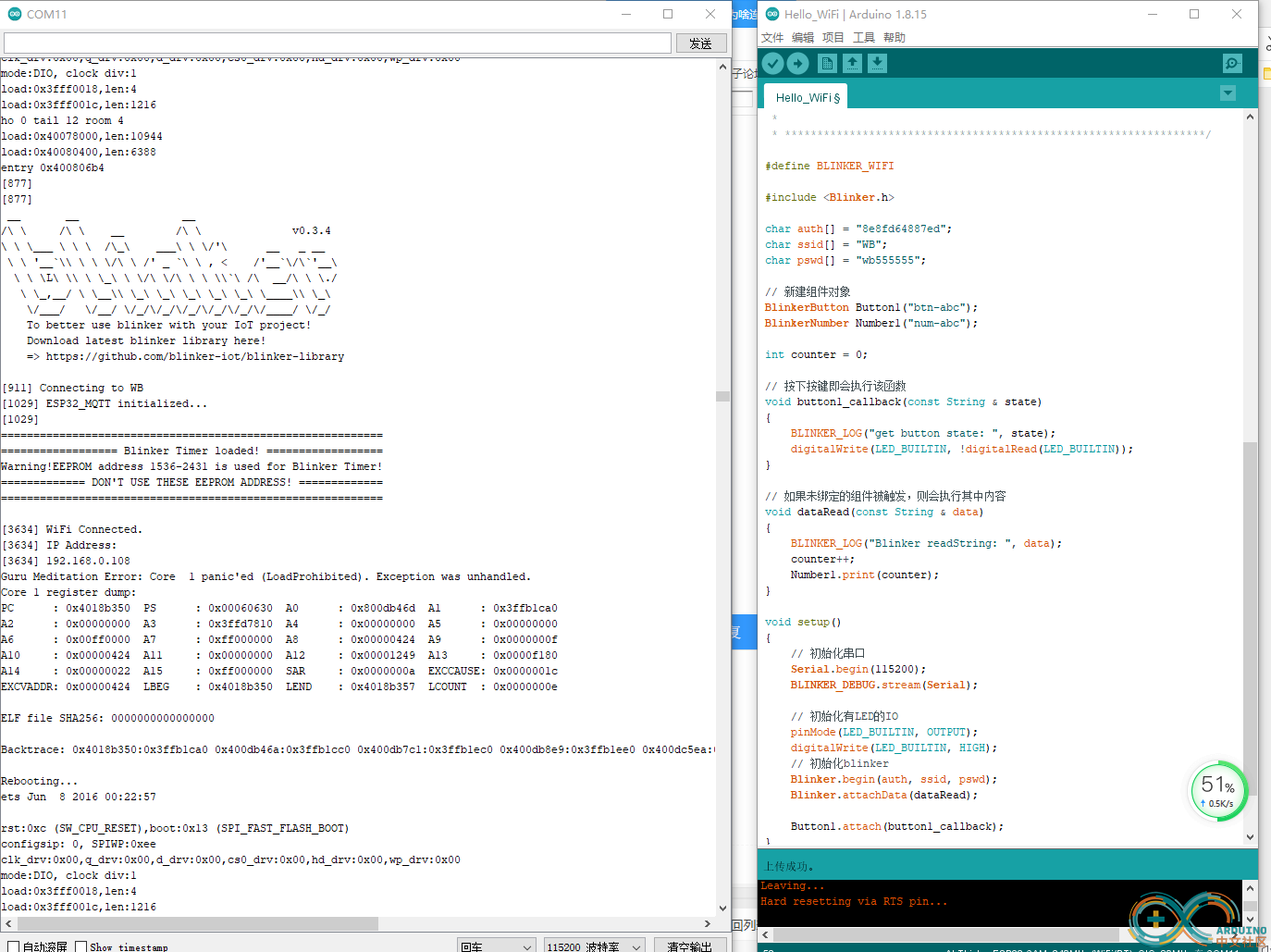Click the COM11 scroll-down arrow

(x=723, y=908)
